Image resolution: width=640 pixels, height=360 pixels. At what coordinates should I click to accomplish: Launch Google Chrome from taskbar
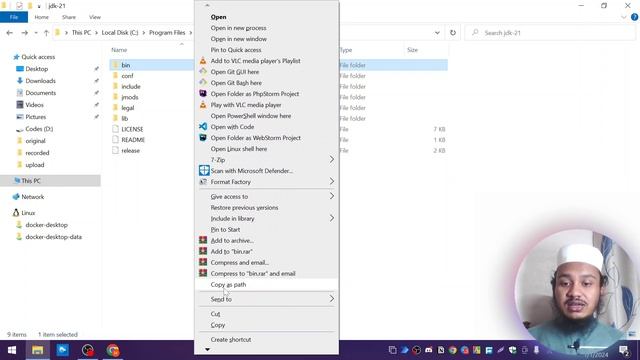point(113,350)
